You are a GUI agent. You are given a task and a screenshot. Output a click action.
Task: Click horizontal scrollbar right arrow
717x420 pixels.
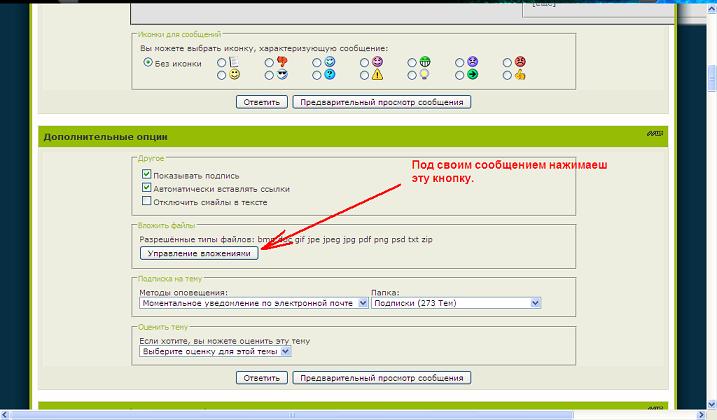(x=702, y=415)
